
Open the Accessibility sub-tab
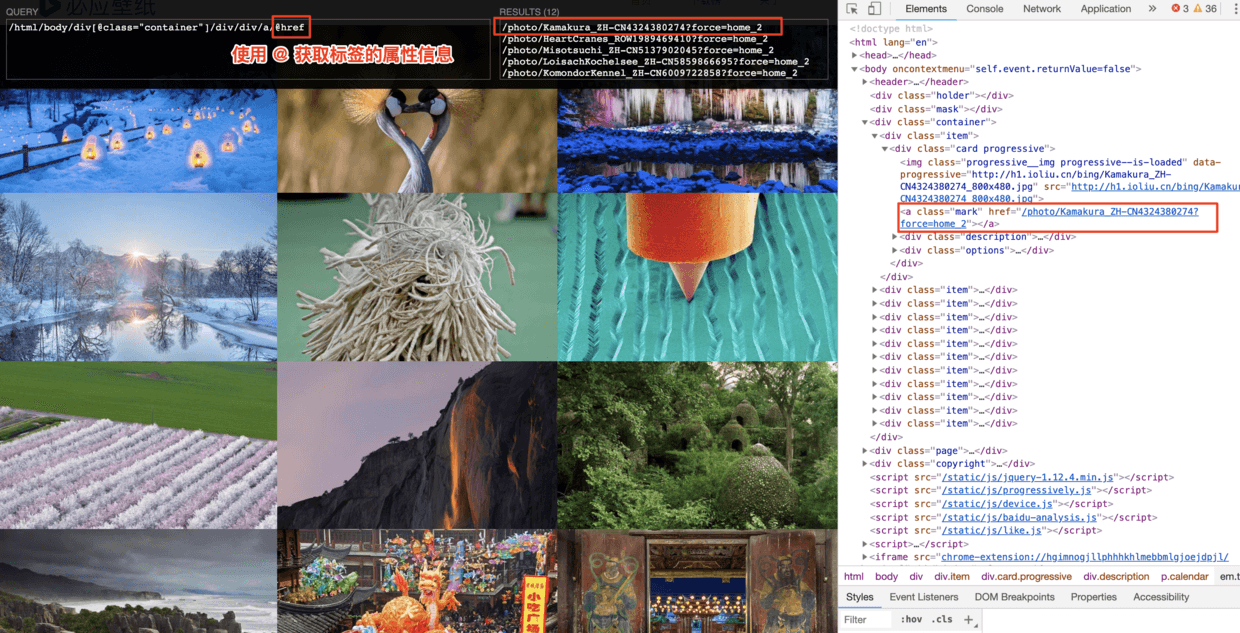(x=1161, y=597)
